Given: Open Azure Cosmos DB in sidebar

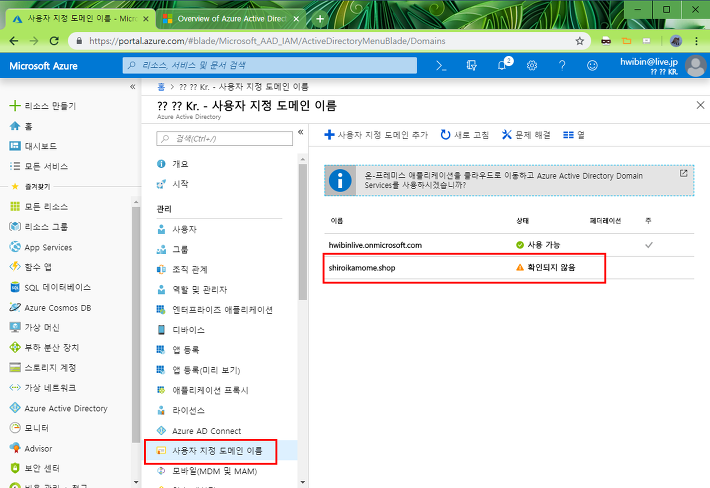Looking at the screenshot, I should click(50, 308).
